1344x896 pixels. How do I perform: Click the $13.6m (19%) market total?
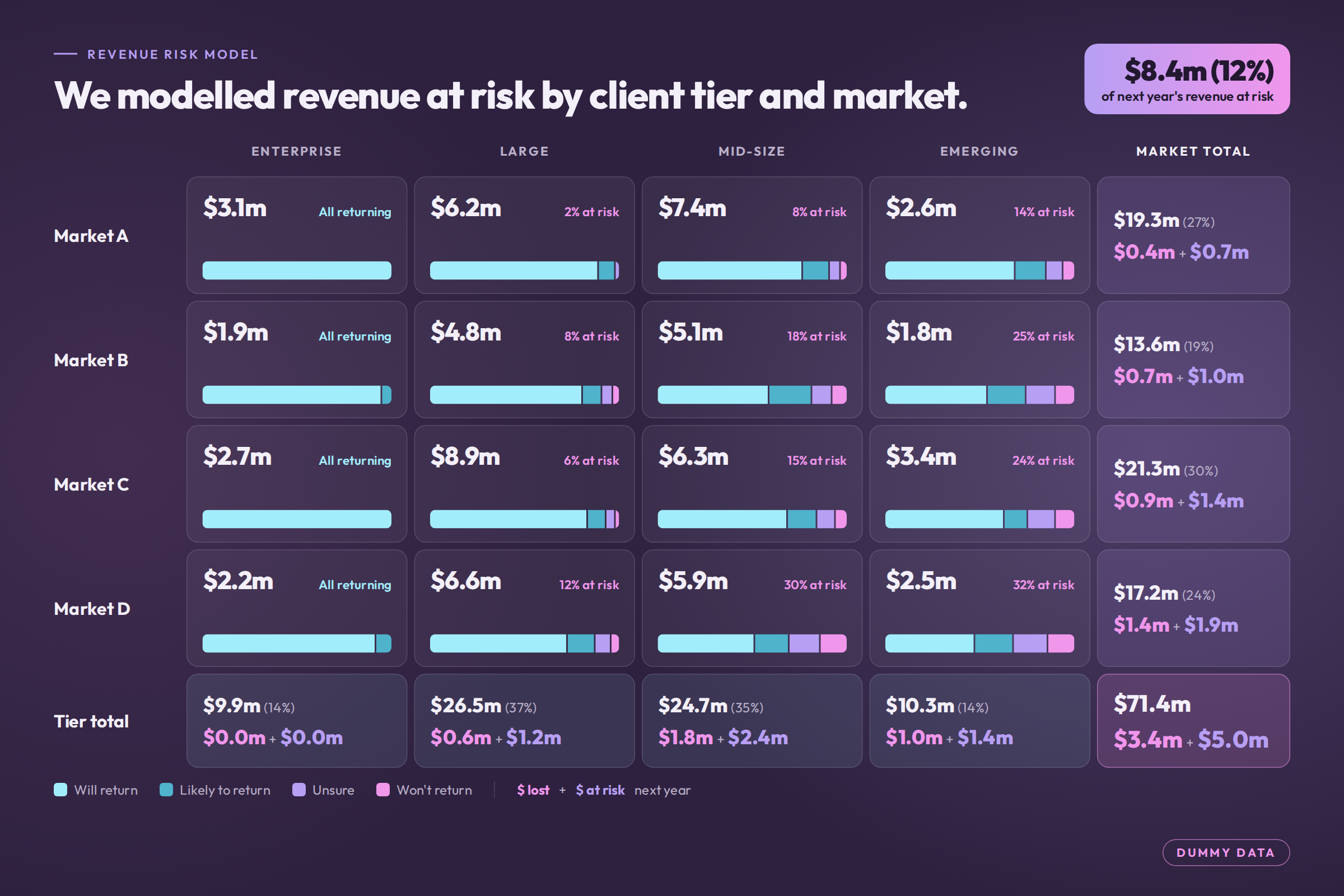[1164, 344]
